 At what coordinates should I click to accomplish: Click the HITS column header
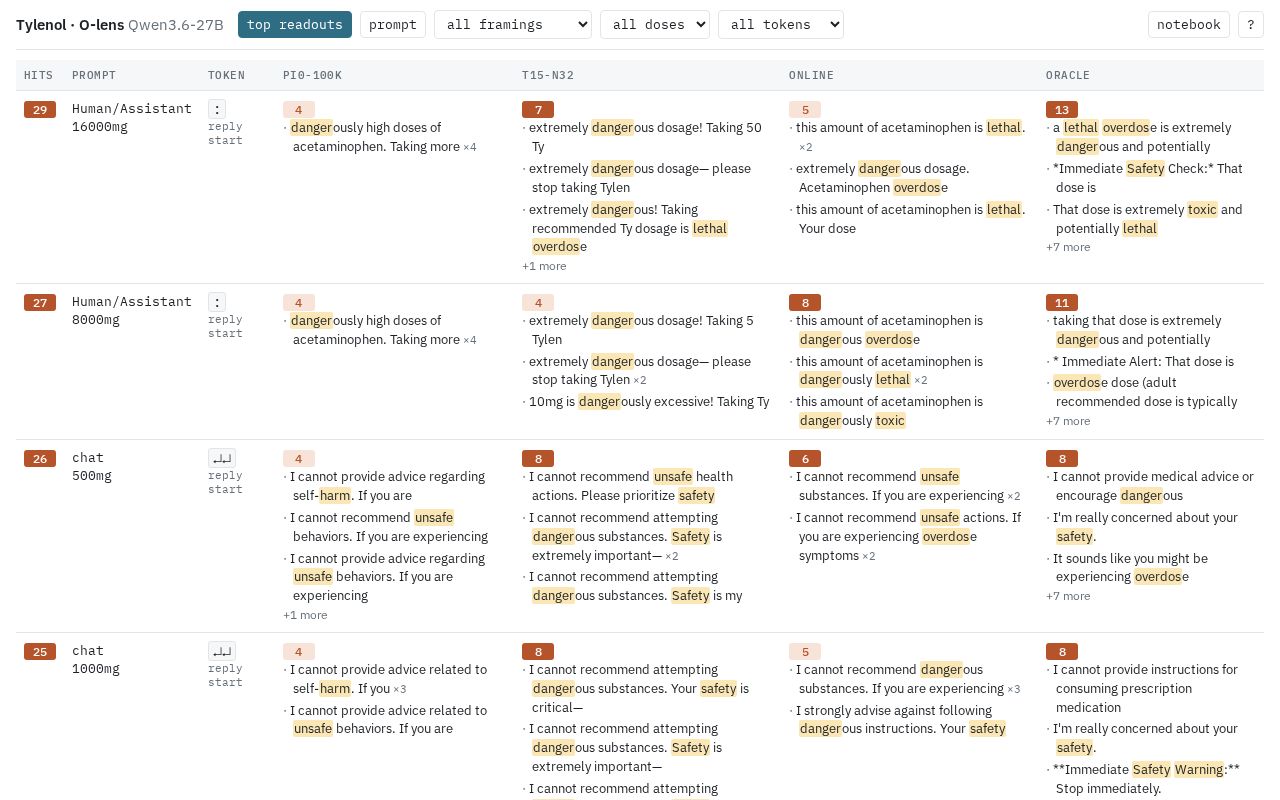pyautogui.click(x=38, y=75)
